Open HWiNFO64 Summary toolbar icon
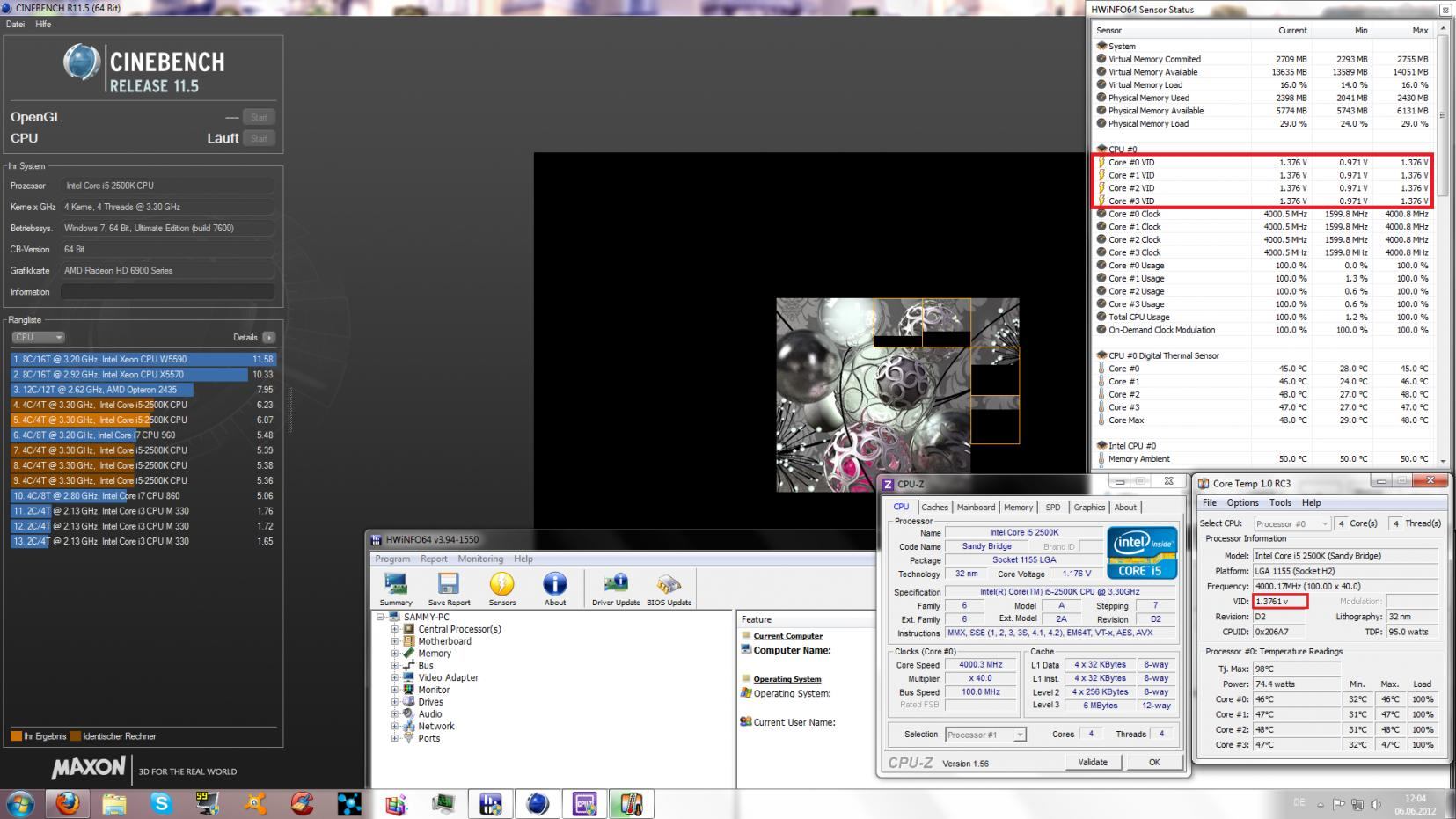 396,588
